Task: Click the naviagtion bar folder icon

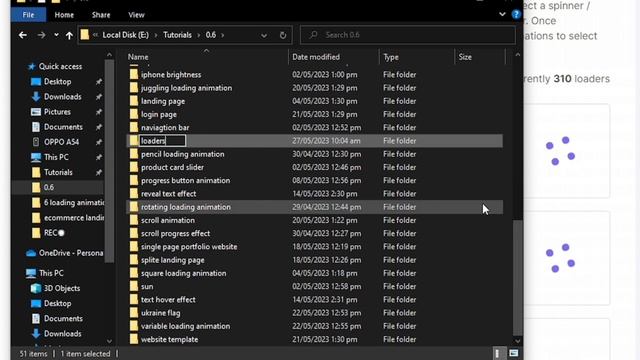Action: coord(134,127)
